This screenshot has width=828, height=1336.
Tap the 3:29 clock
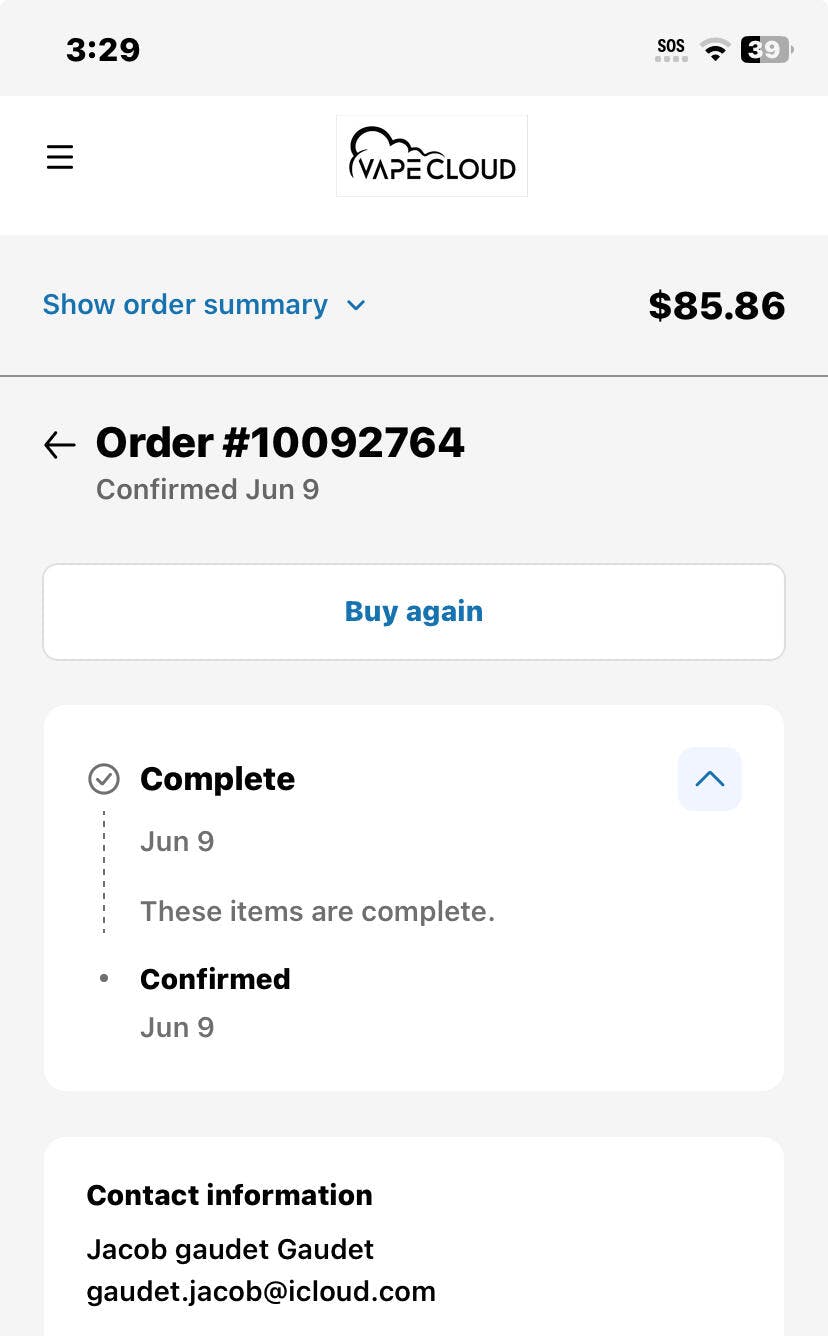click(x=103, y=49)
